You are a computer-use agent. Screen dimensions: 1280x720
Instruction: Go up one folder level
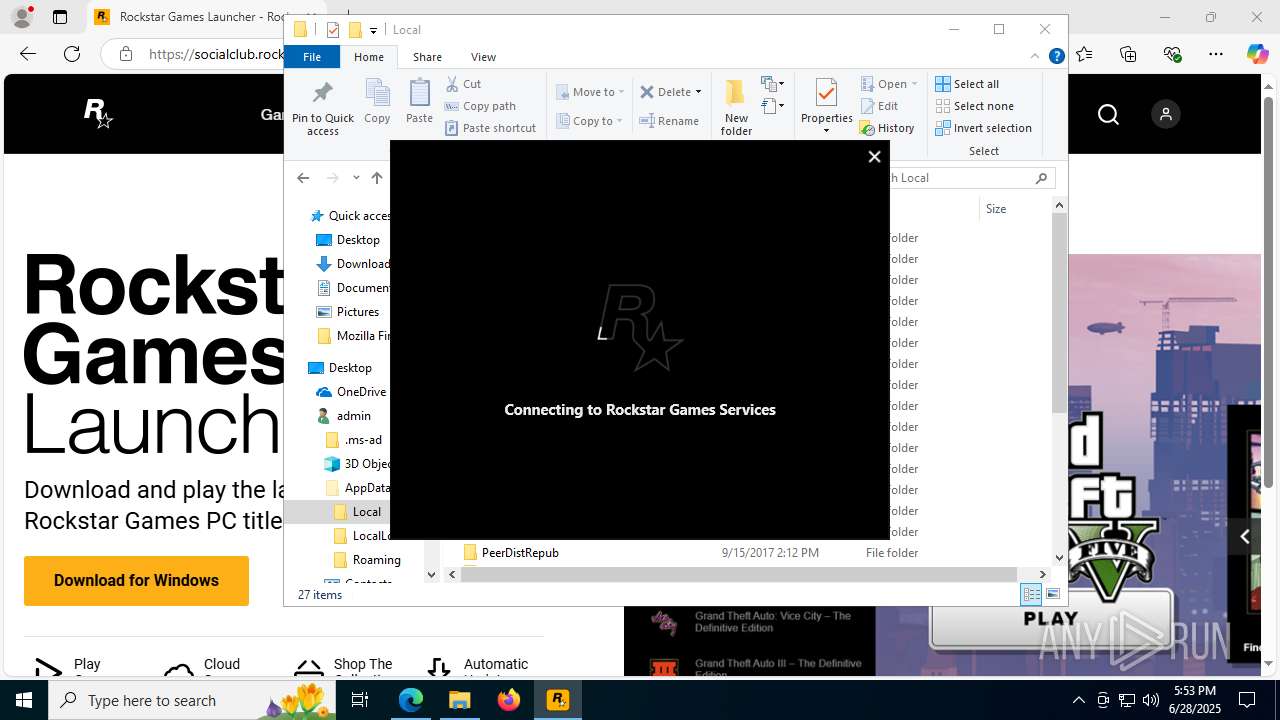[x=377, y=178]
